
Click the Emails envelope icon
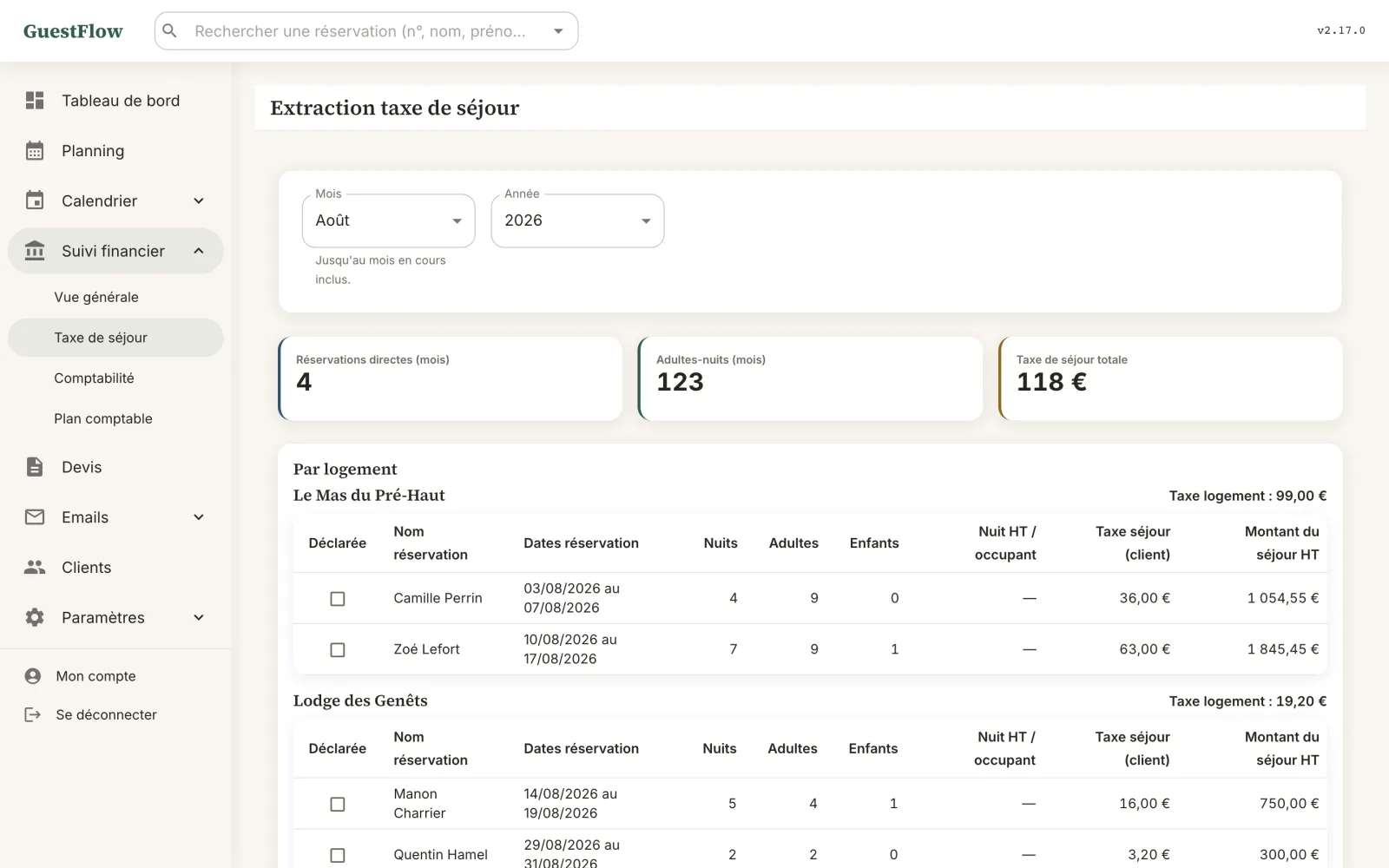35,517
